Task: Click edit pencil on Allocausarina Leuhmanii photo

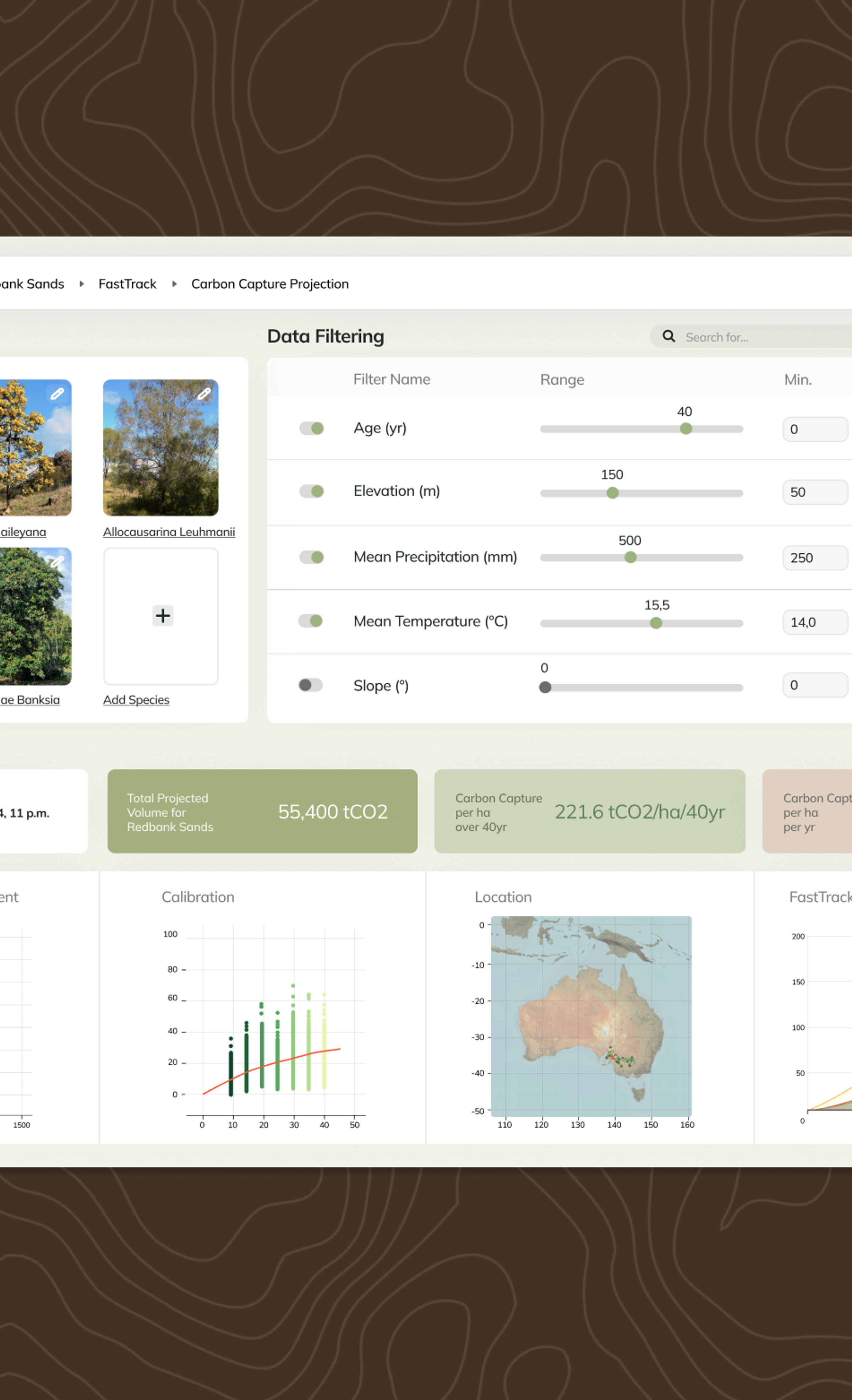Action: pyautogui.click(x=204, y=394)
